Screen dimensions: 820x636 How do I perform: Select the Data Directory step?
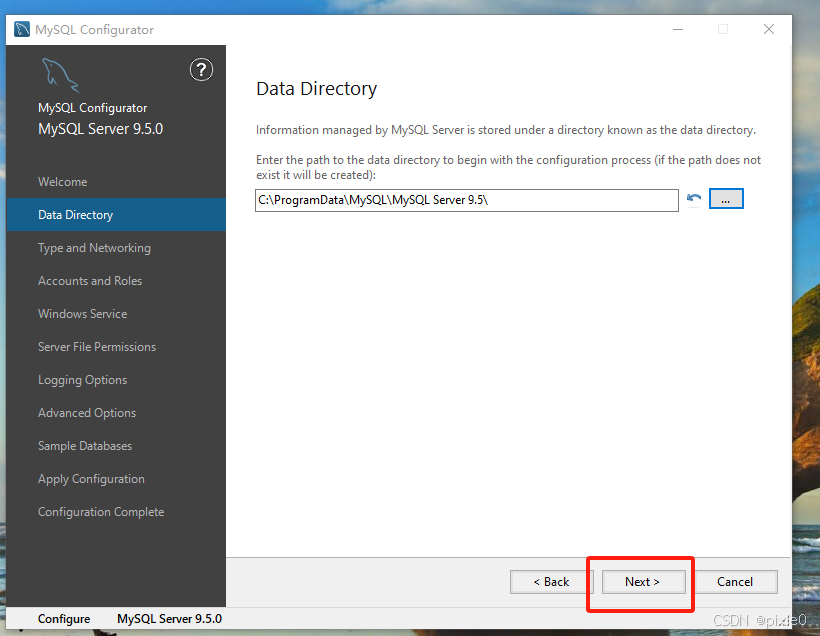point(116,214)
